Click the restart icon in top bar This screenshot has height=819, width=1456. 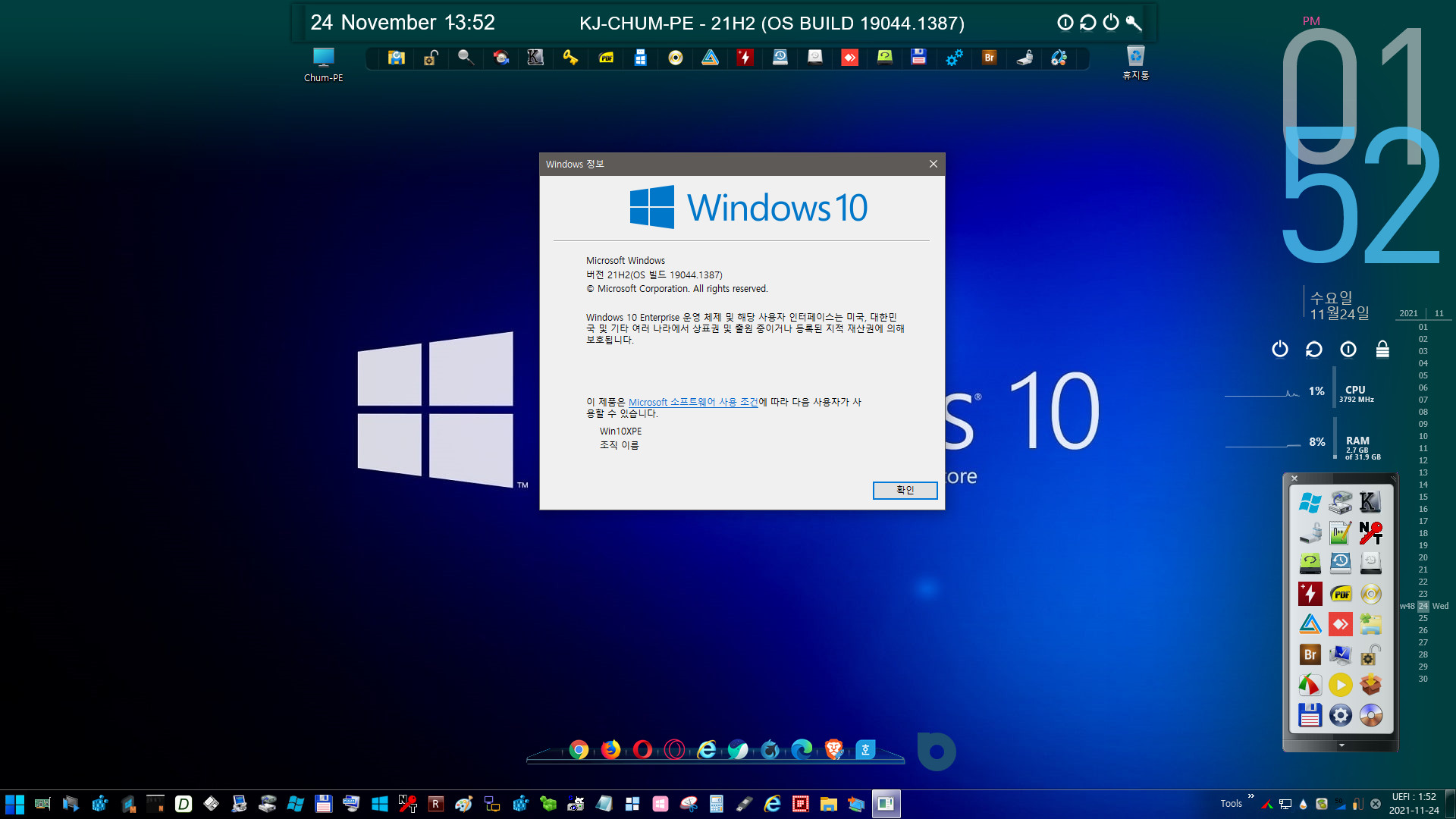coord(1087,23)
